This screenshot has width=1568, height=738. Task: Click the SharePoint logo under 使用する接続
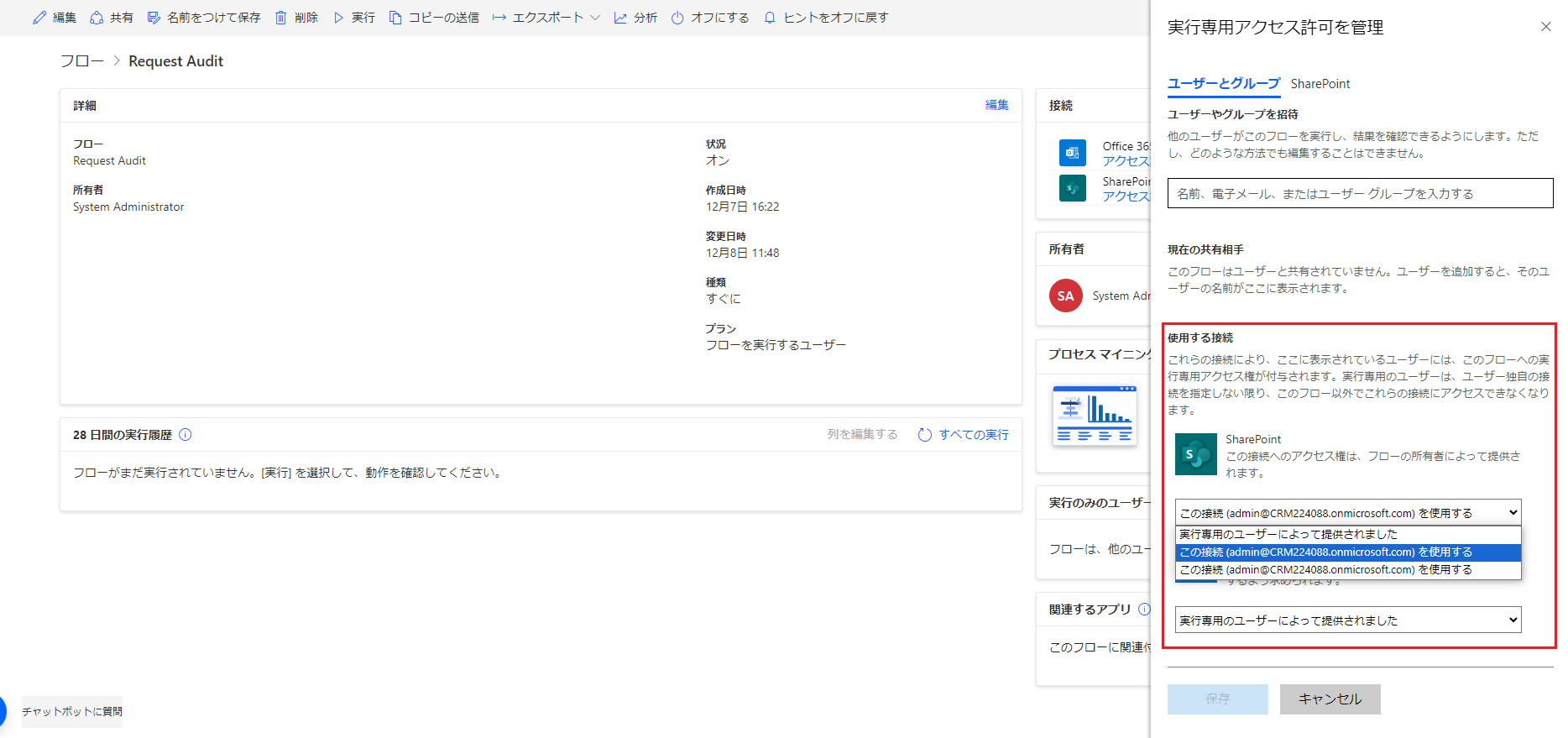(x=1196, y=454)
